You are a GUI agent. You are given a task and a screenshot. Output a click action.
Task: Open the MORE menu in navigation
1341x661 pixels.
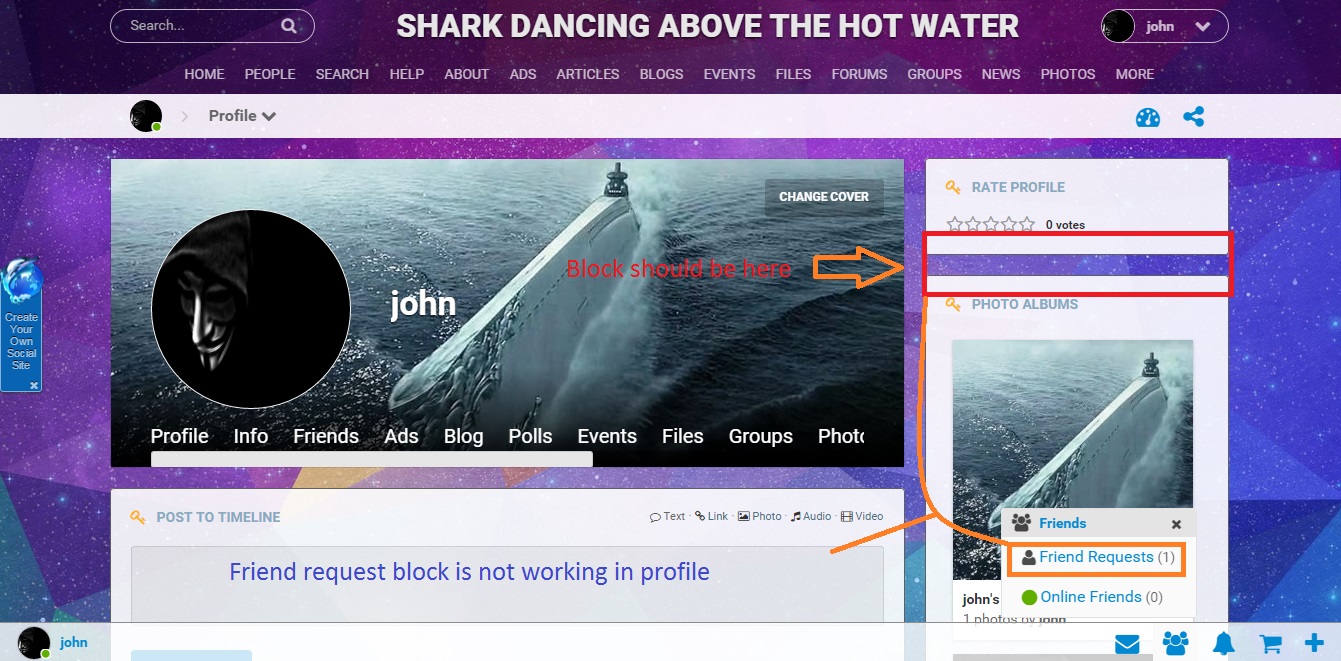click(1135, 74)
